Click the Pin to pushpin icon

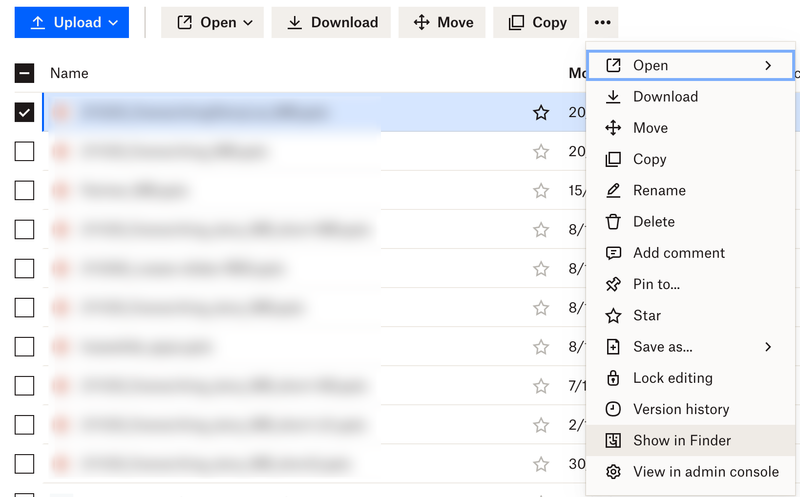coord(613,284)
